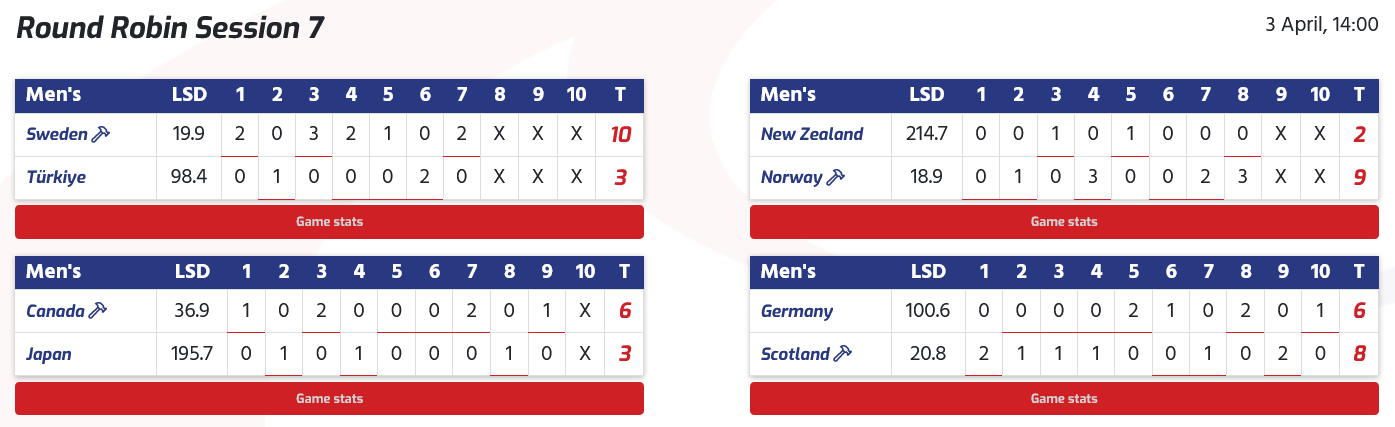Click Norway's total score of 9
The width and height of the screenshot is (1395, 427).
pos(1358,178)
